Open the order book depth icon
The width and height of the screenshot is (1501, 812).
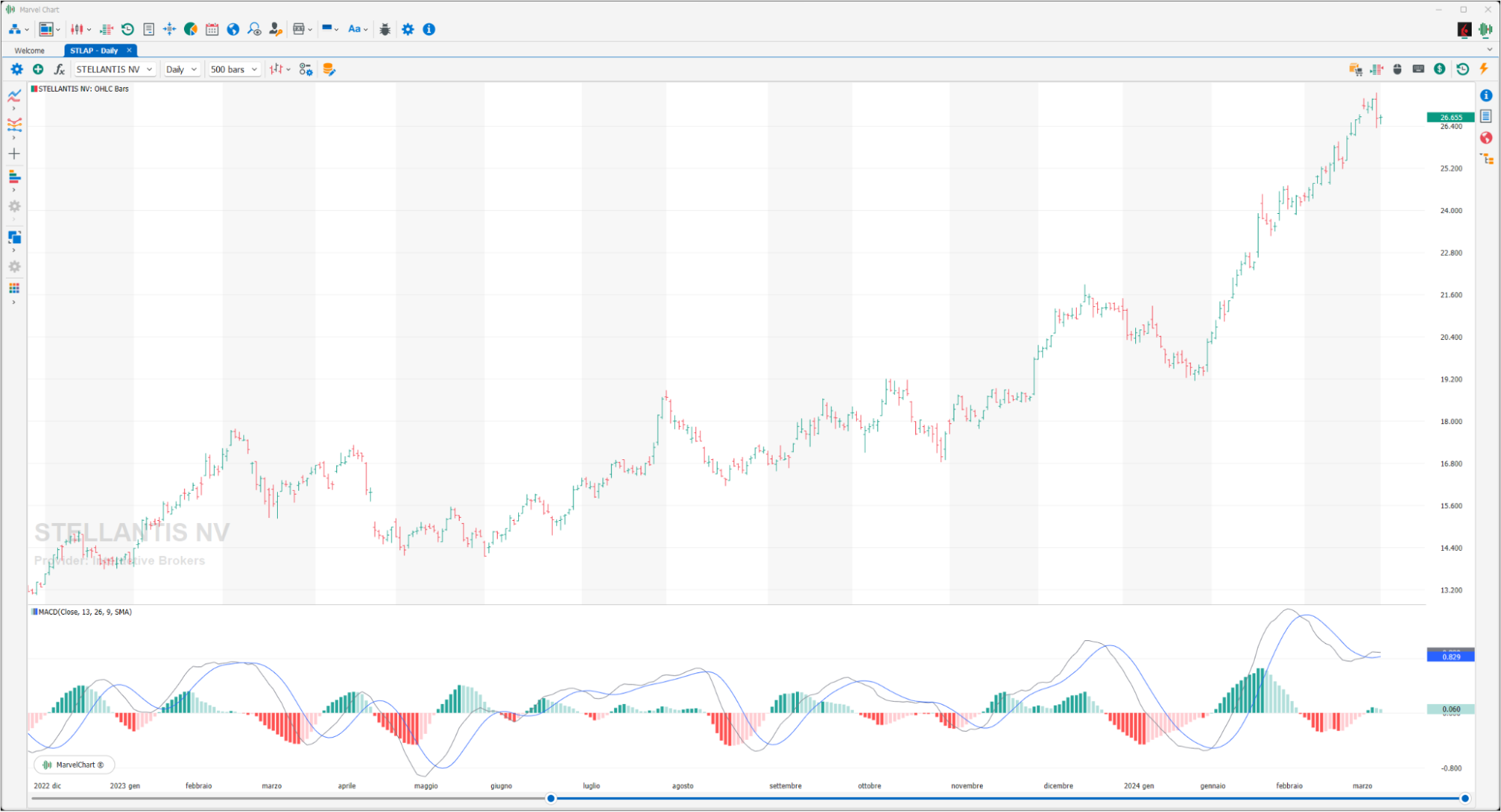coord(106,29)
